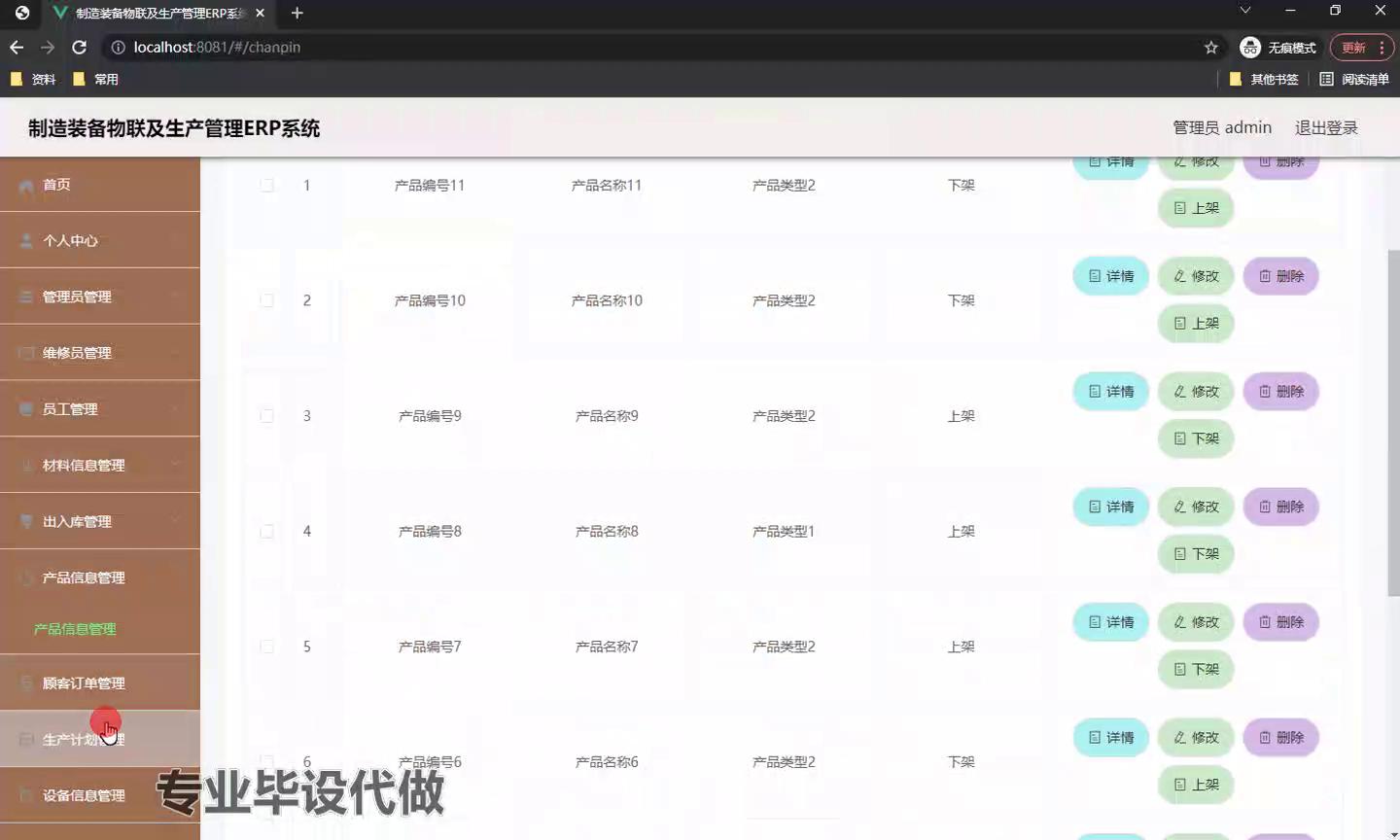Open the browser three-dot menu
The height and width of the screenshot is (840, 1400).
pyautogui.click(x=1382, y=48)
